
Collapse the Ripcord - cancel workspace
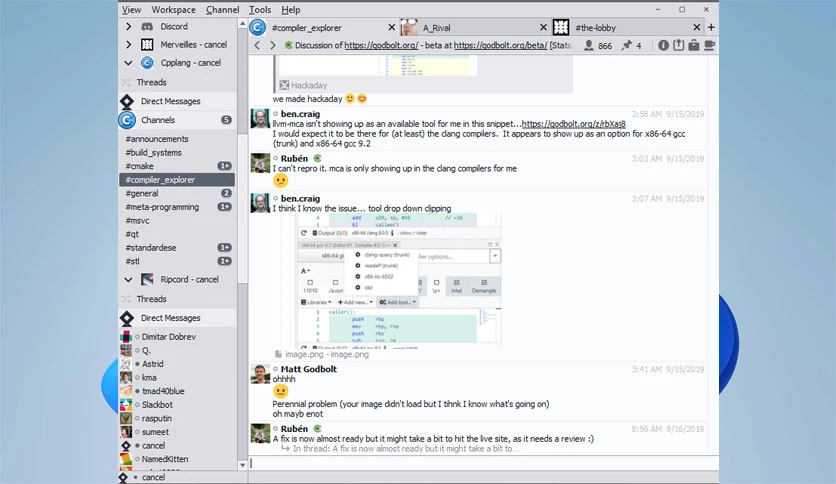[128, 279]
